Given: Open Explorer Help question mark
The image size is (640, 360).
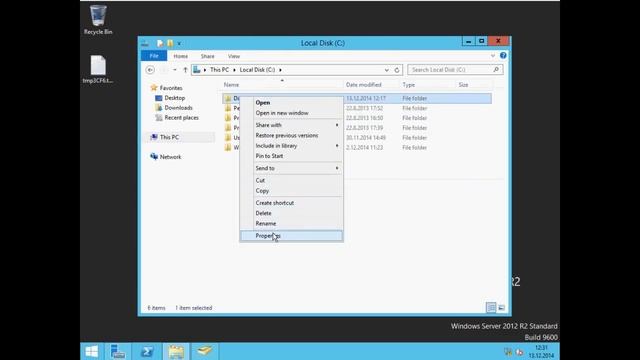Looking at the screenshot, I should pyautogui.click(x=503, y=56).
